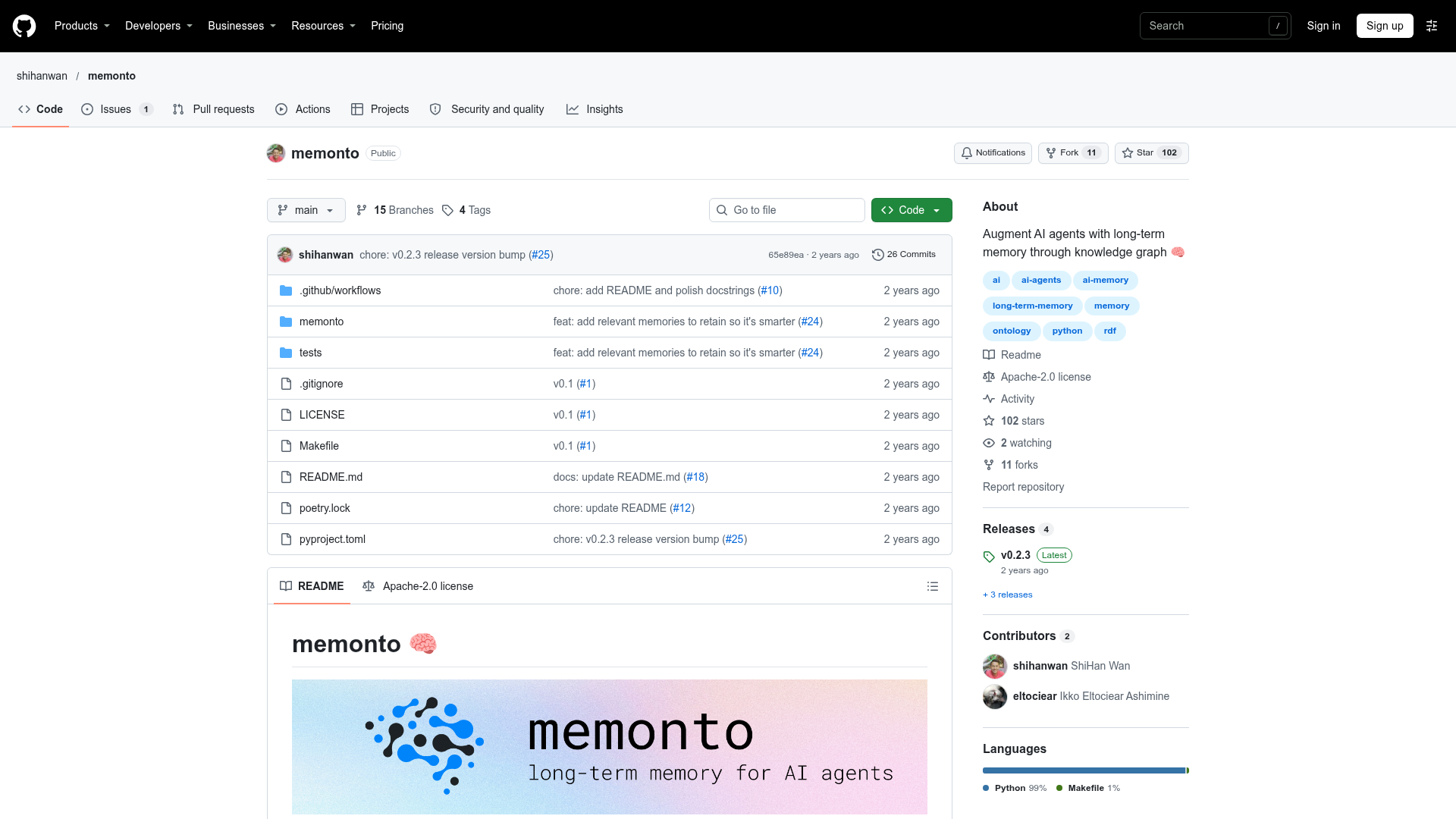Select the Apache-2.0 license README tab
Viewport: 1456px width, 819px height.
click(x=418, y=586)
